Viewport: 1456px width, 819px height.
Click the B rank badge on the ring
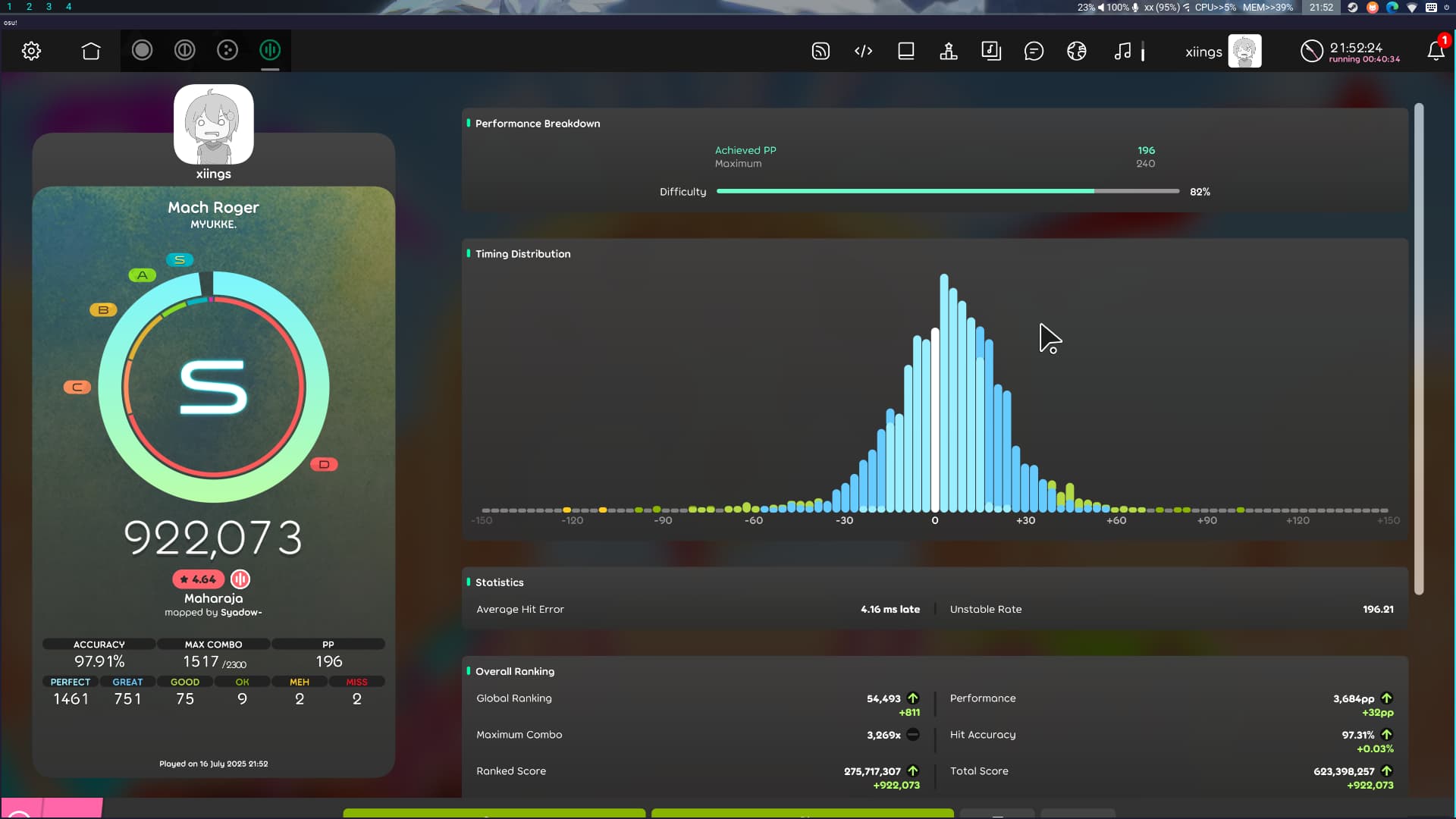pos(103,309)
